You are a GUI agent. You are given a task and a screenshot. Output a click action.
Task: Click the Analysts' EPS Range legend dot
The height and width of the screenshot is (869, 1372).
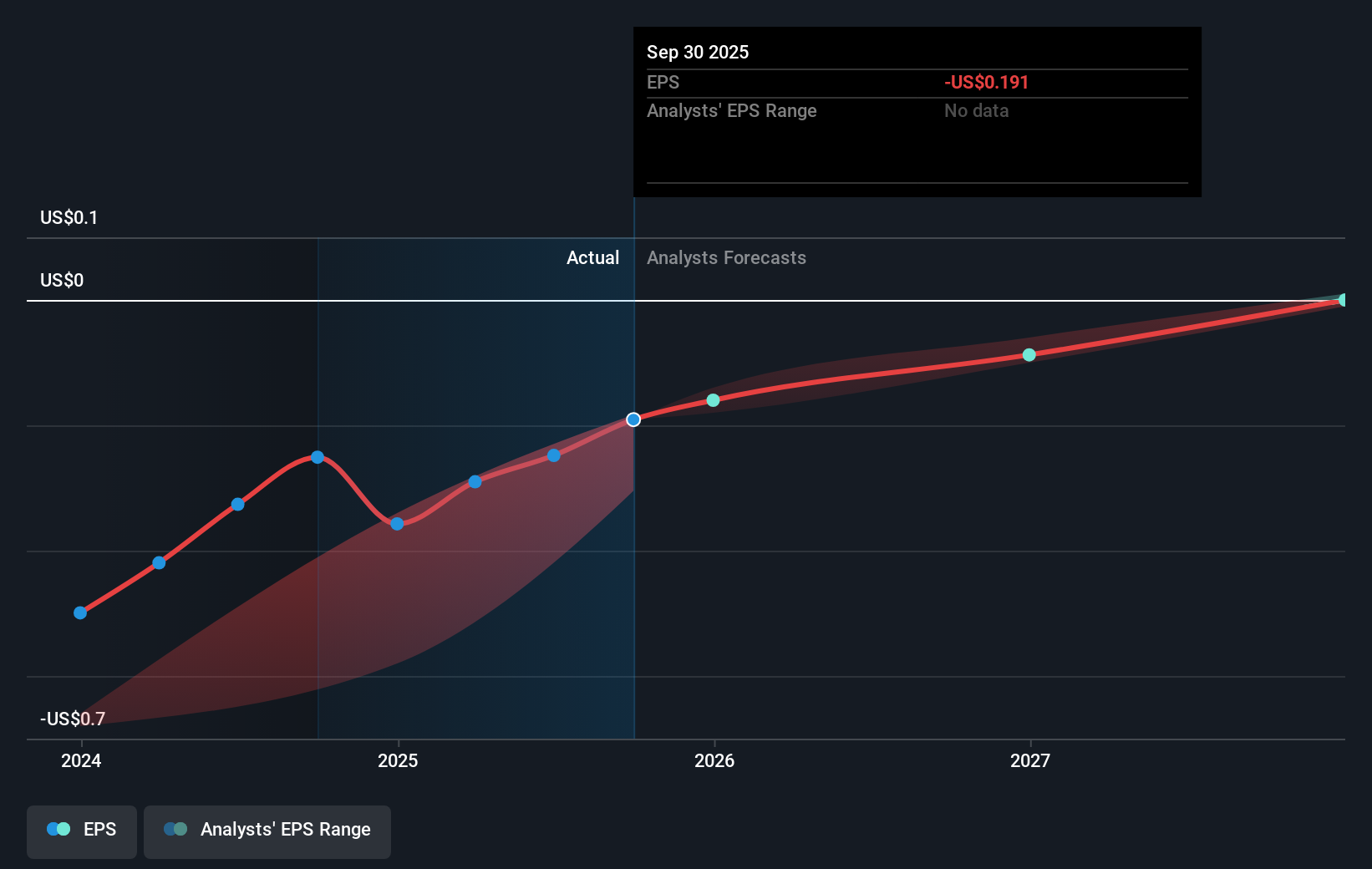pos(175,828)
